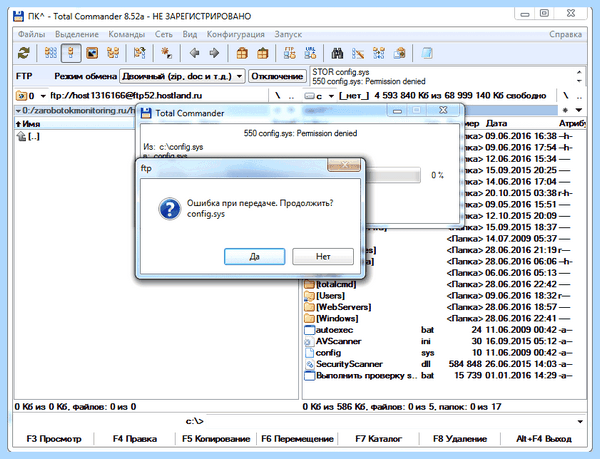Select the [WebServers] folder row
600x459 pixels.
(444, 307)
